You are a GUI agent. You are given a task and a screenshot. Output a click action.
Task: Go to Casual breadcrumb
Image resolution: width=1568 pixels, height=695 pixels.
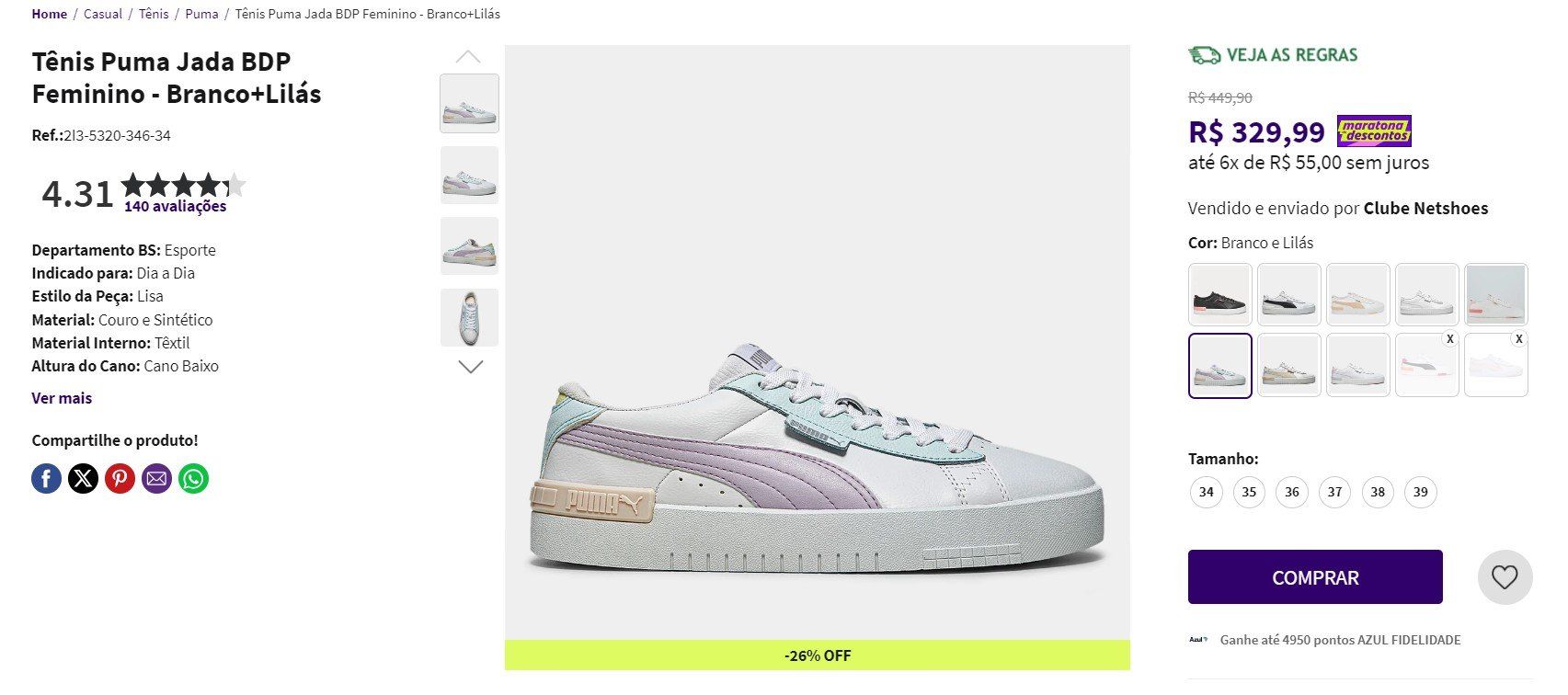(103, 14)
